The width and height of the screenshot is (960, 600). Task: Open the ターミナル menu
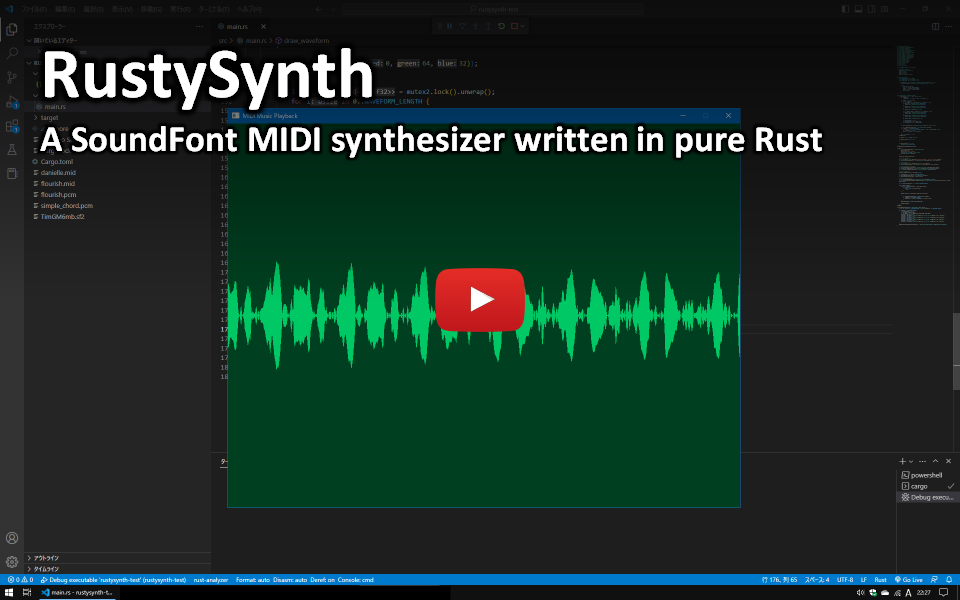[x=214, y=9]
